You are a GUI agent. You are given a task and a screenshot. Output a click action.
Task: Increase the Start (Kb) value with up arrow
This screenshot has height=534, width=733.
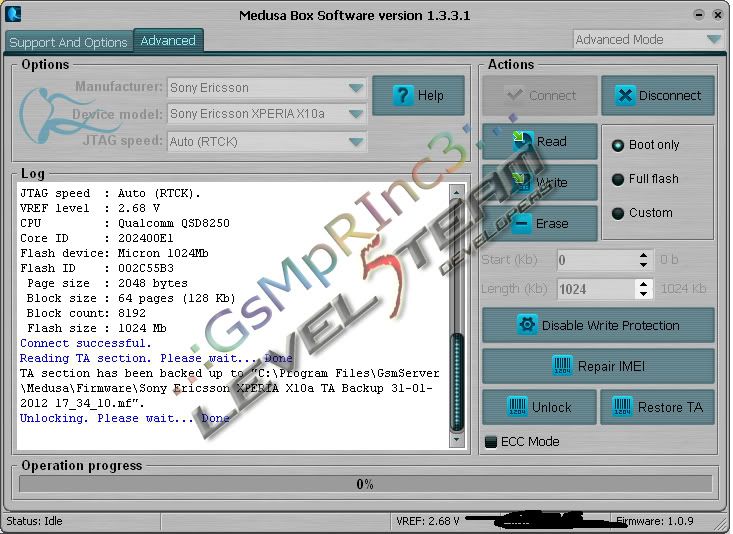pyautogui.click(x=643, y=255)
